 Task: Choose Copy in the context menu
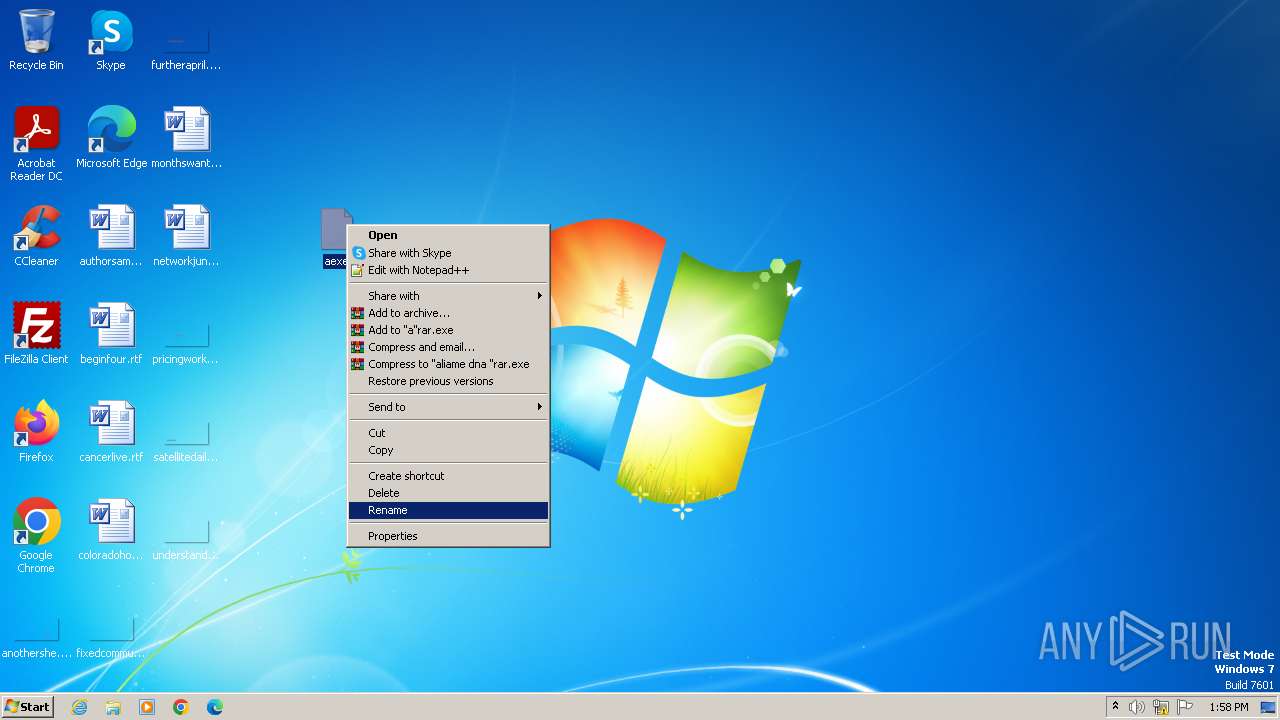(448, 450)
